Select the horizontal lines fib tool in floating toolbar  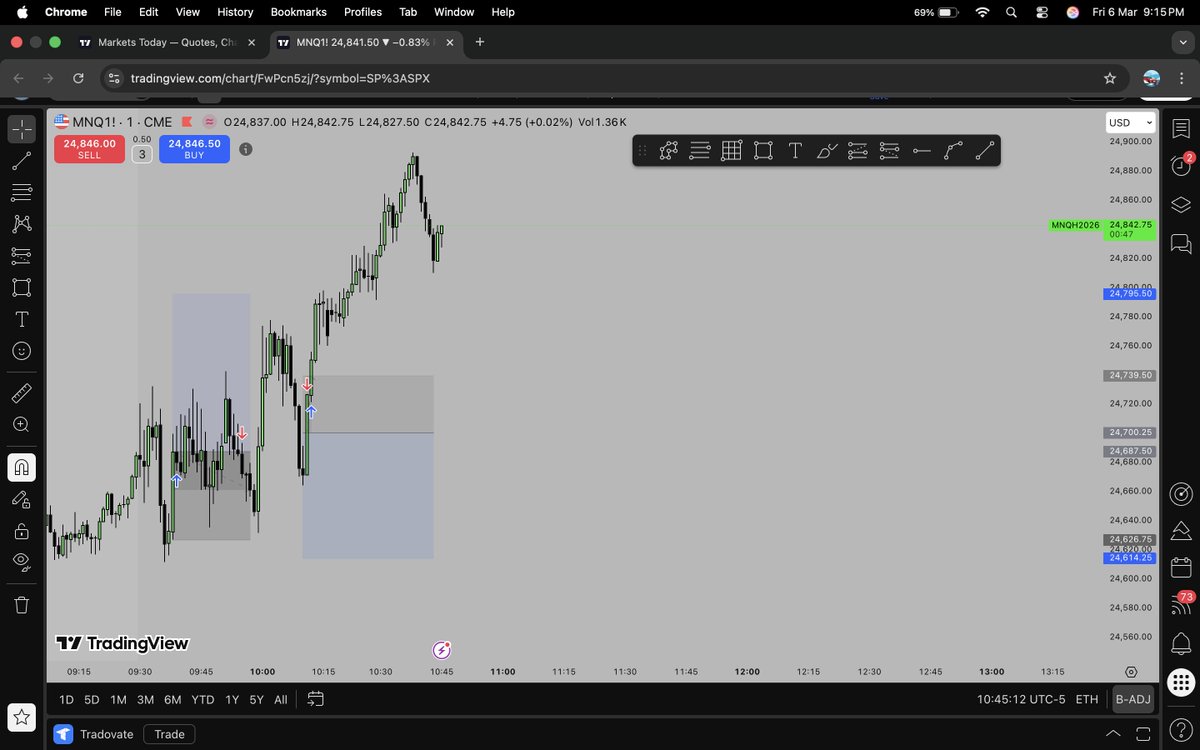700,150
